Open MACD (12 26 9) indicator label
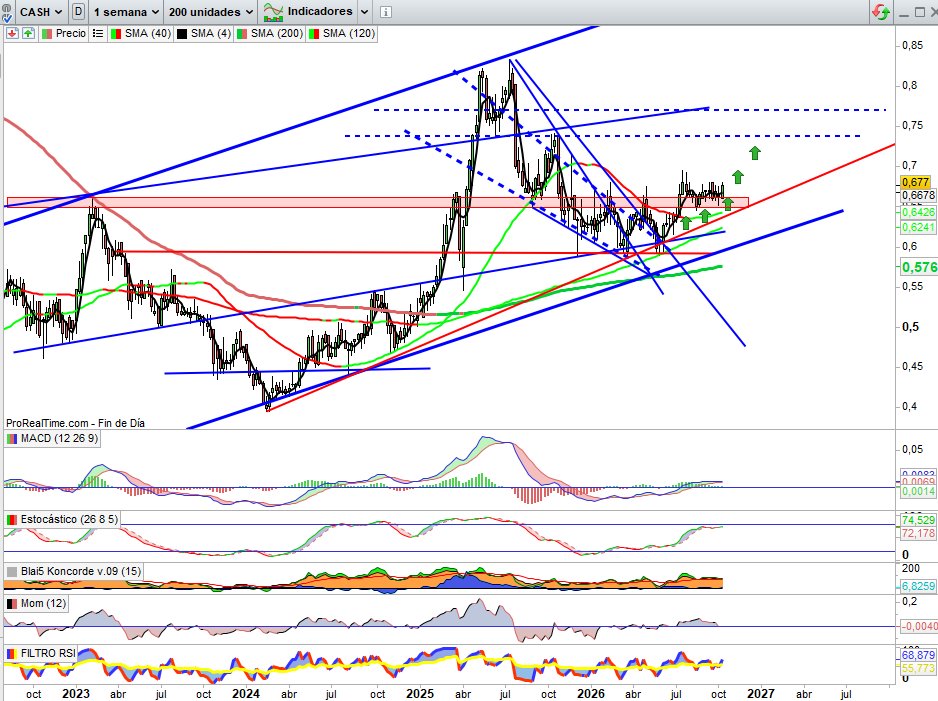Screen dimensions: 938x701 pos(59,438)
